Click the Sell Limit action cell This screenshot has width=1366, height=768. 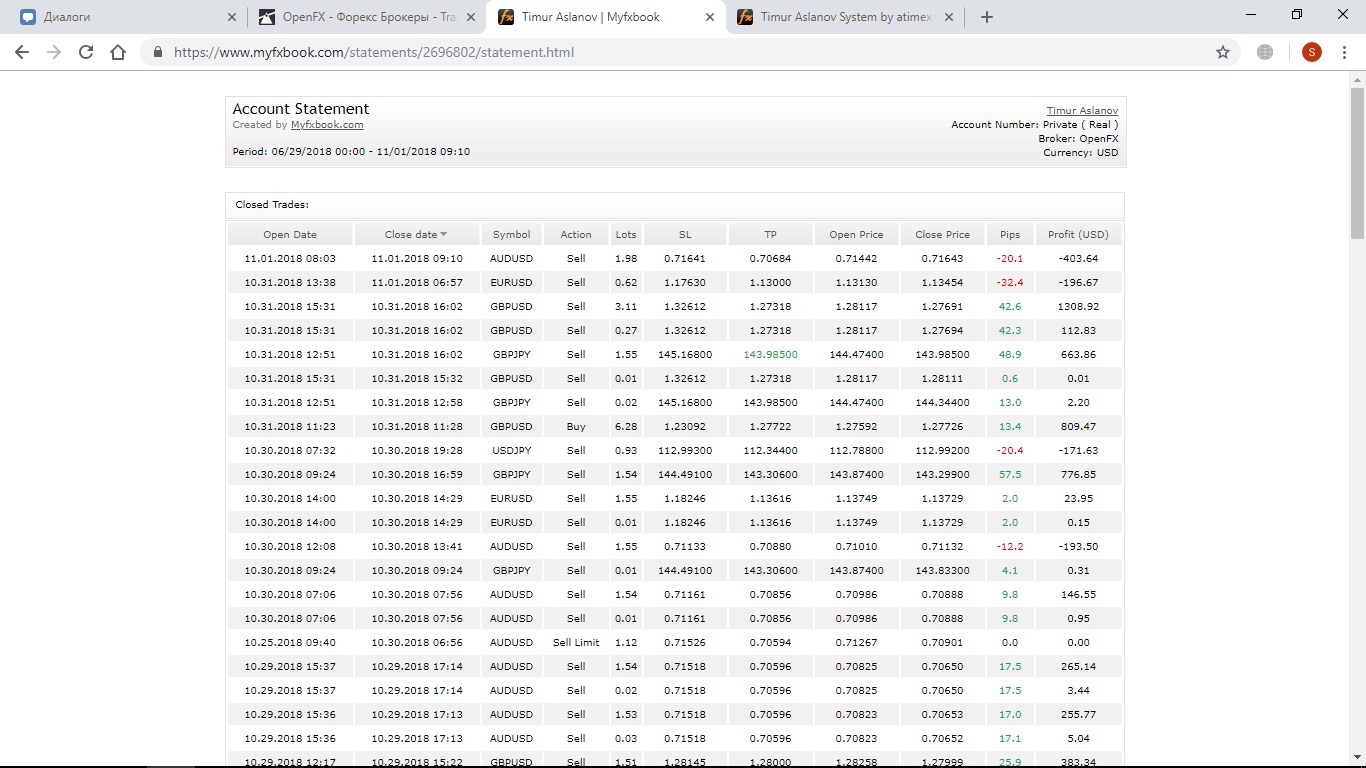576,643
